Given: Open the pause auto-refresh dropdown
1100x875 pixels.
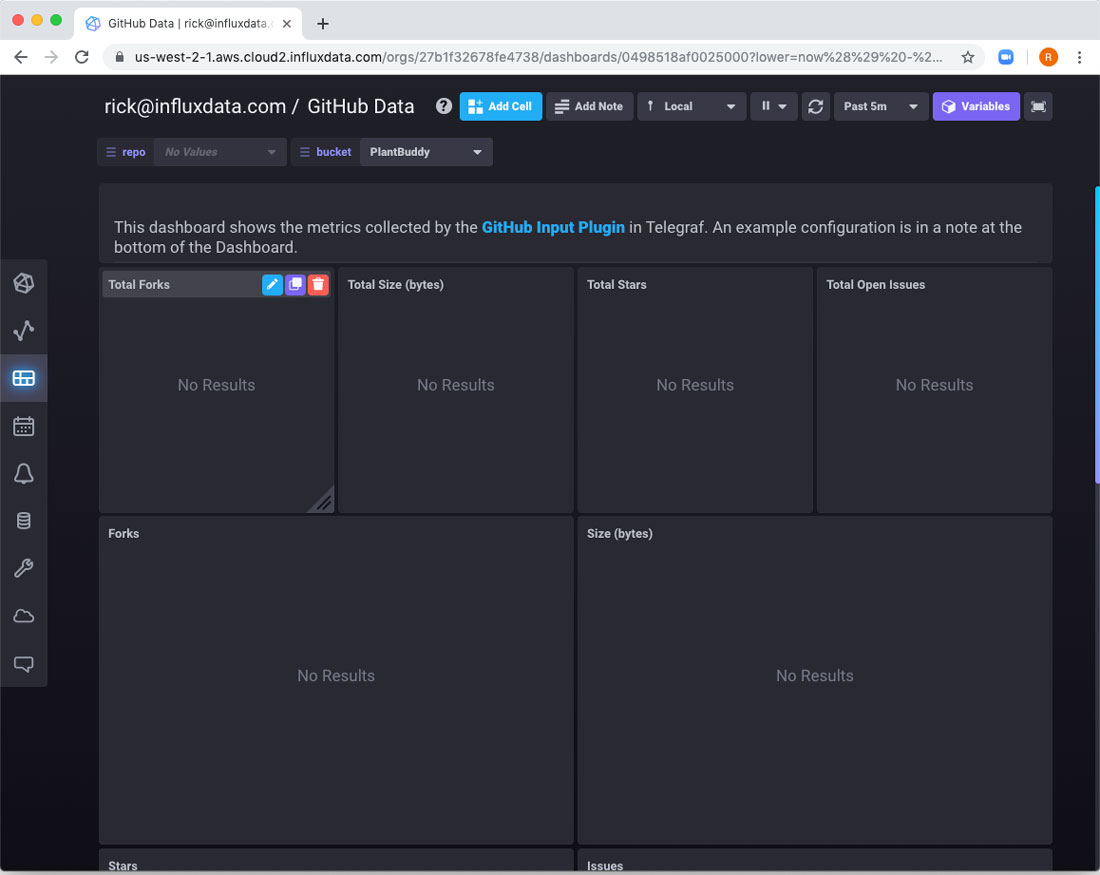Looking at the screenshot, I should [773, 106].
